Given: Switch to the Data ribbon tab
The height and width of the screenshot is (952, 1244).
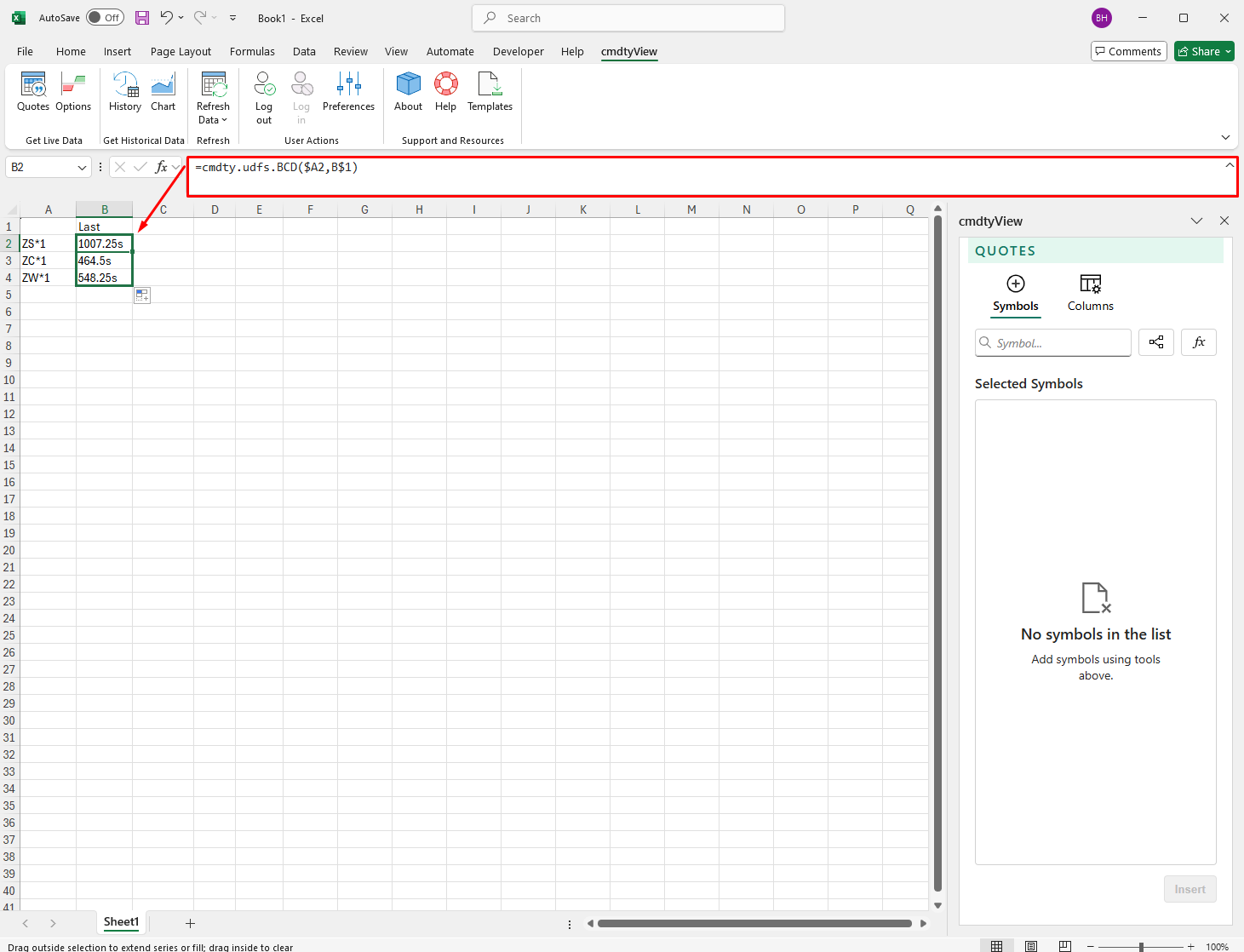Looking at the screenshot, I should 304,51.
